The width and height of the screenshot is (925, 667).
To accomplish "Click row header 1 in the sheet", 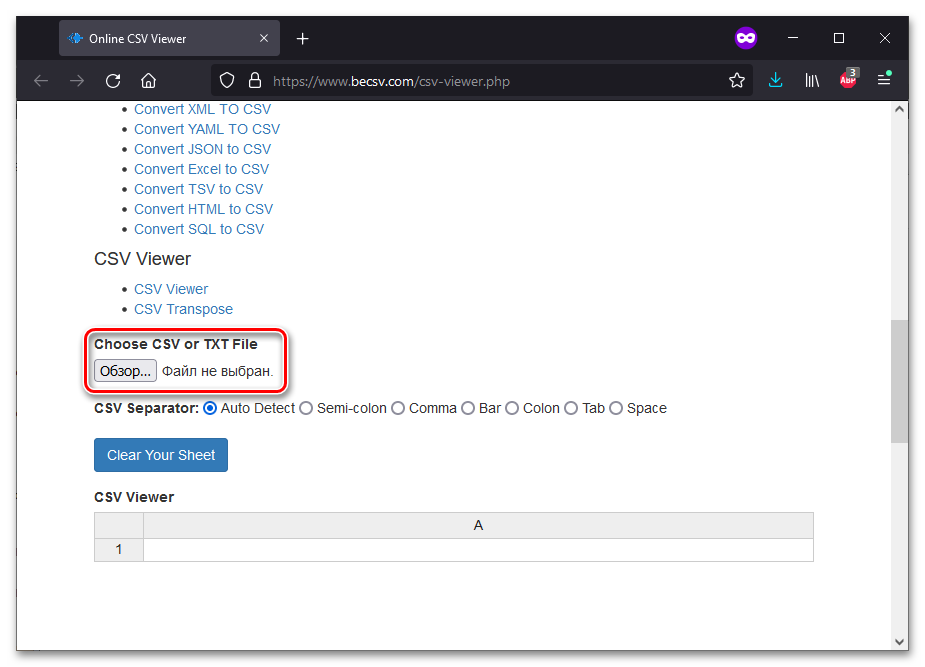I will 119,550.
